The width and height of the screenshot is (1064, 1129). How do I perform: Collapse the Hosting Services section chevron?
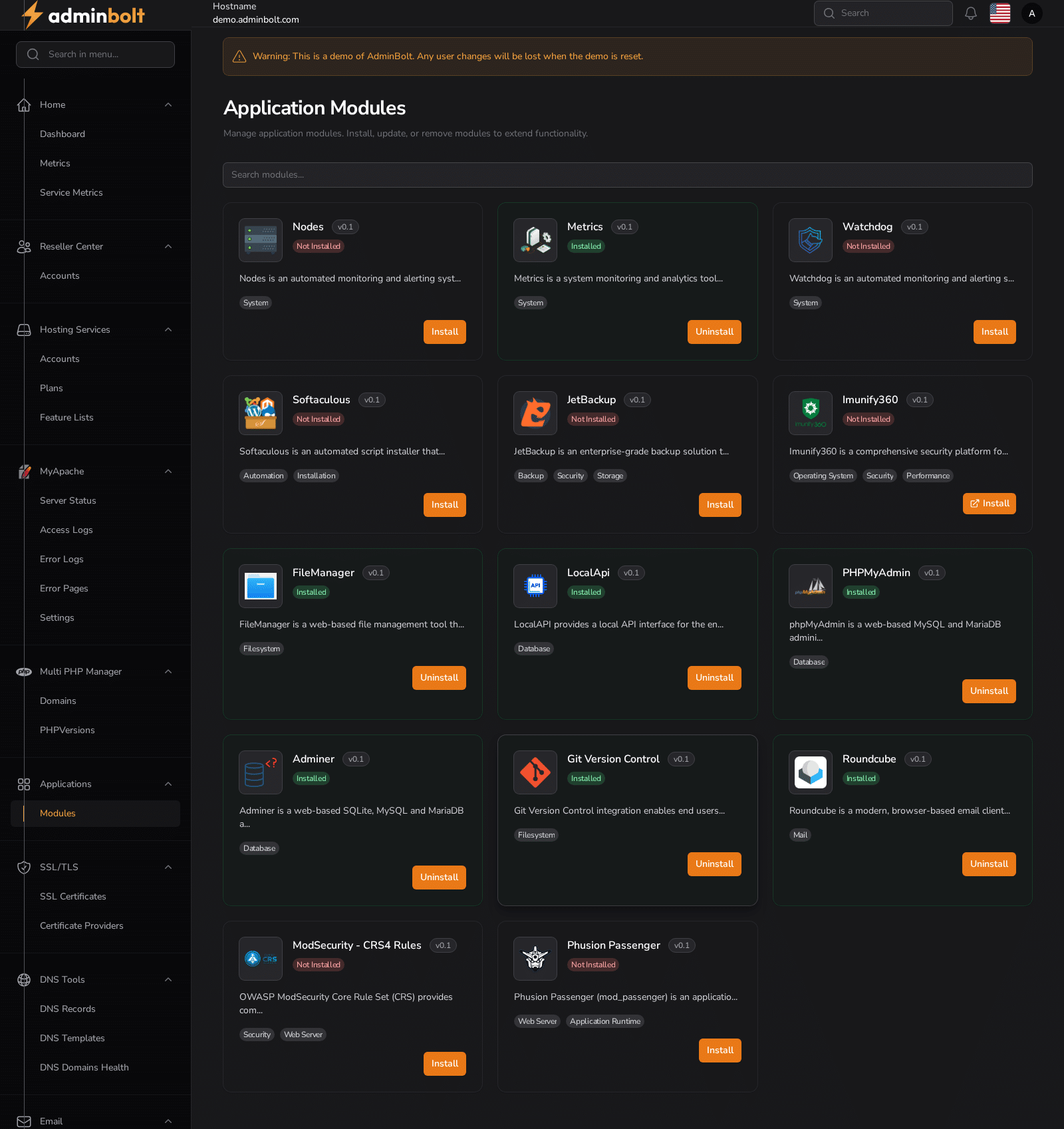pos(168,330)
